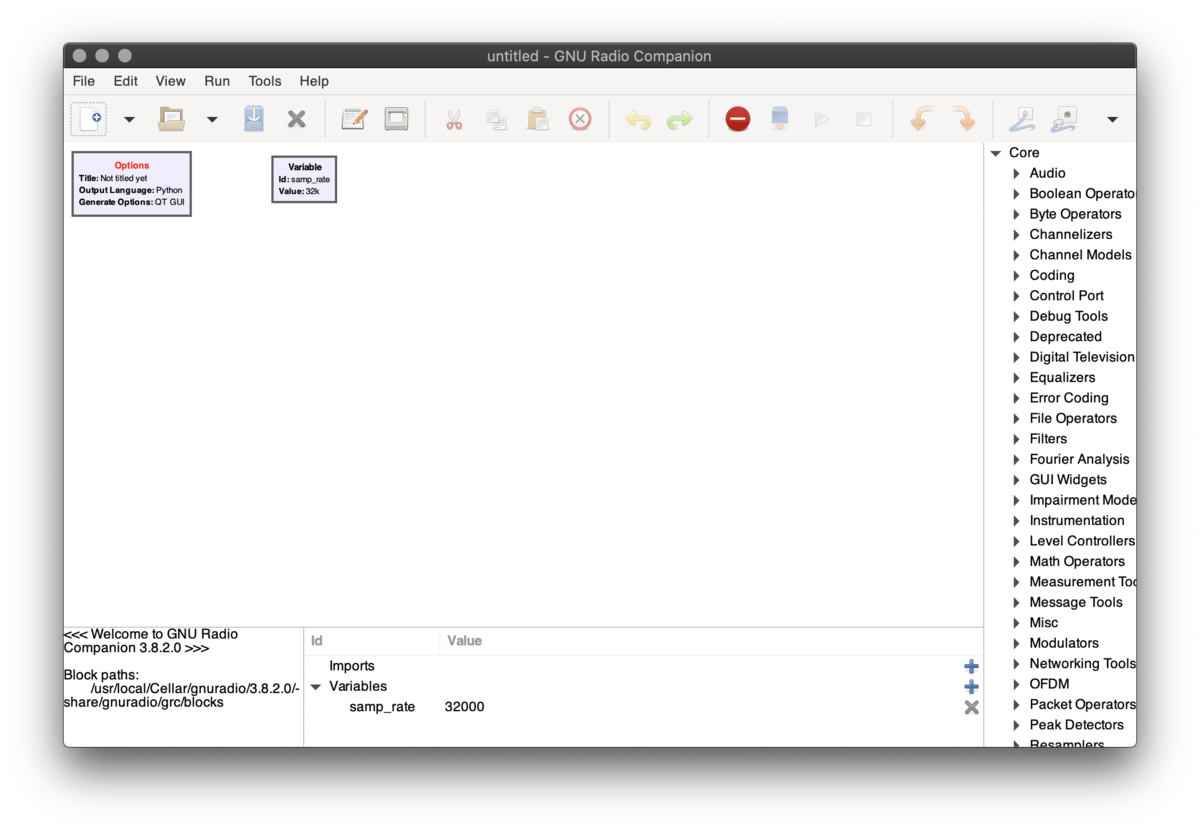This screenshot has height=831, width=1200.
Task: Kill the flowgraph with the stop square icon
Action: [864, 119]
